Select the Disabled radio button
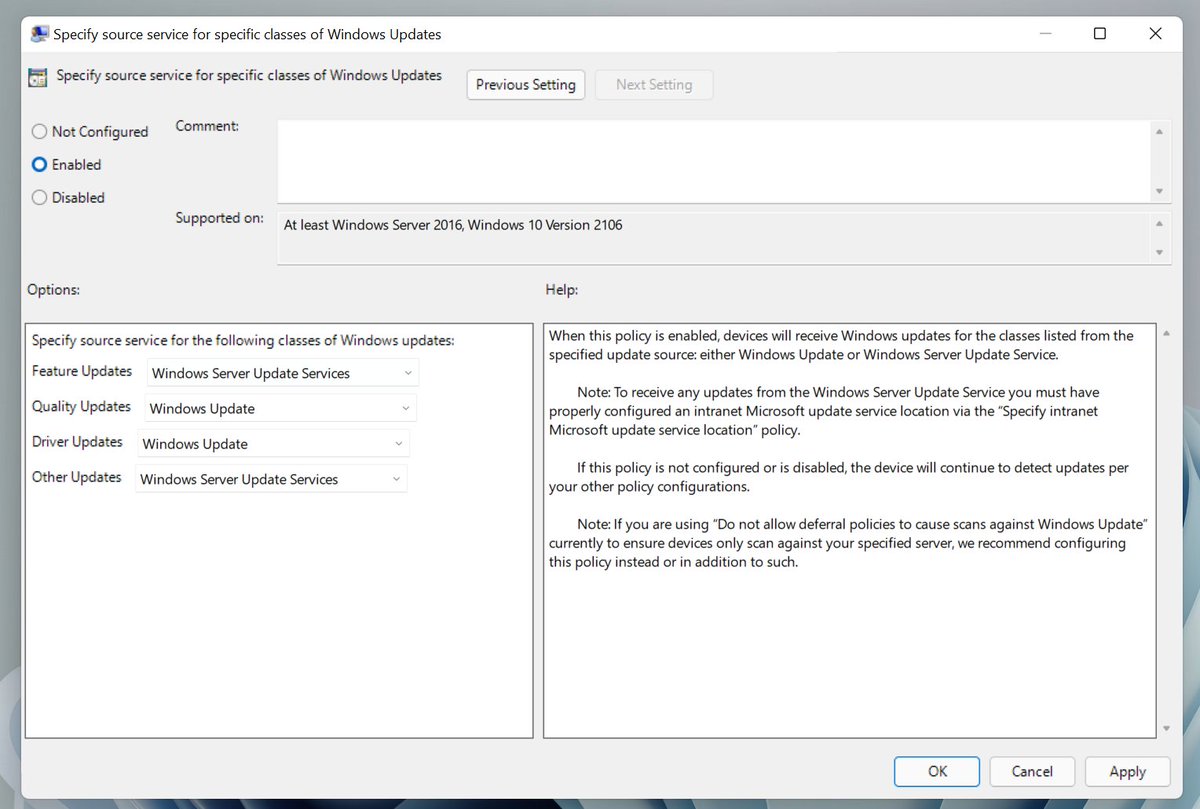1200x809 pixels. tap(68, 197)
